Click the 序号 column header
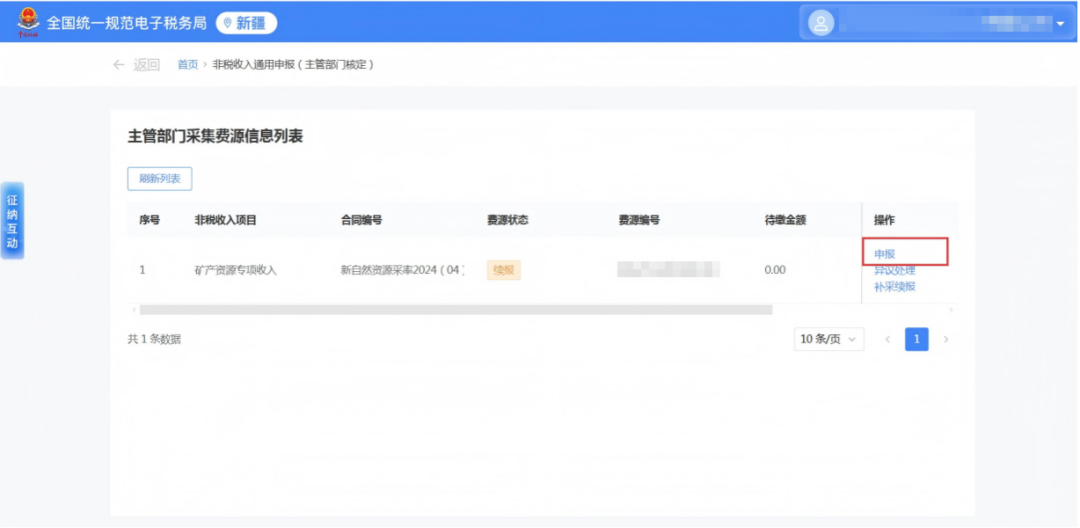This screenshot has width=1080, height=528. (149, 220)
